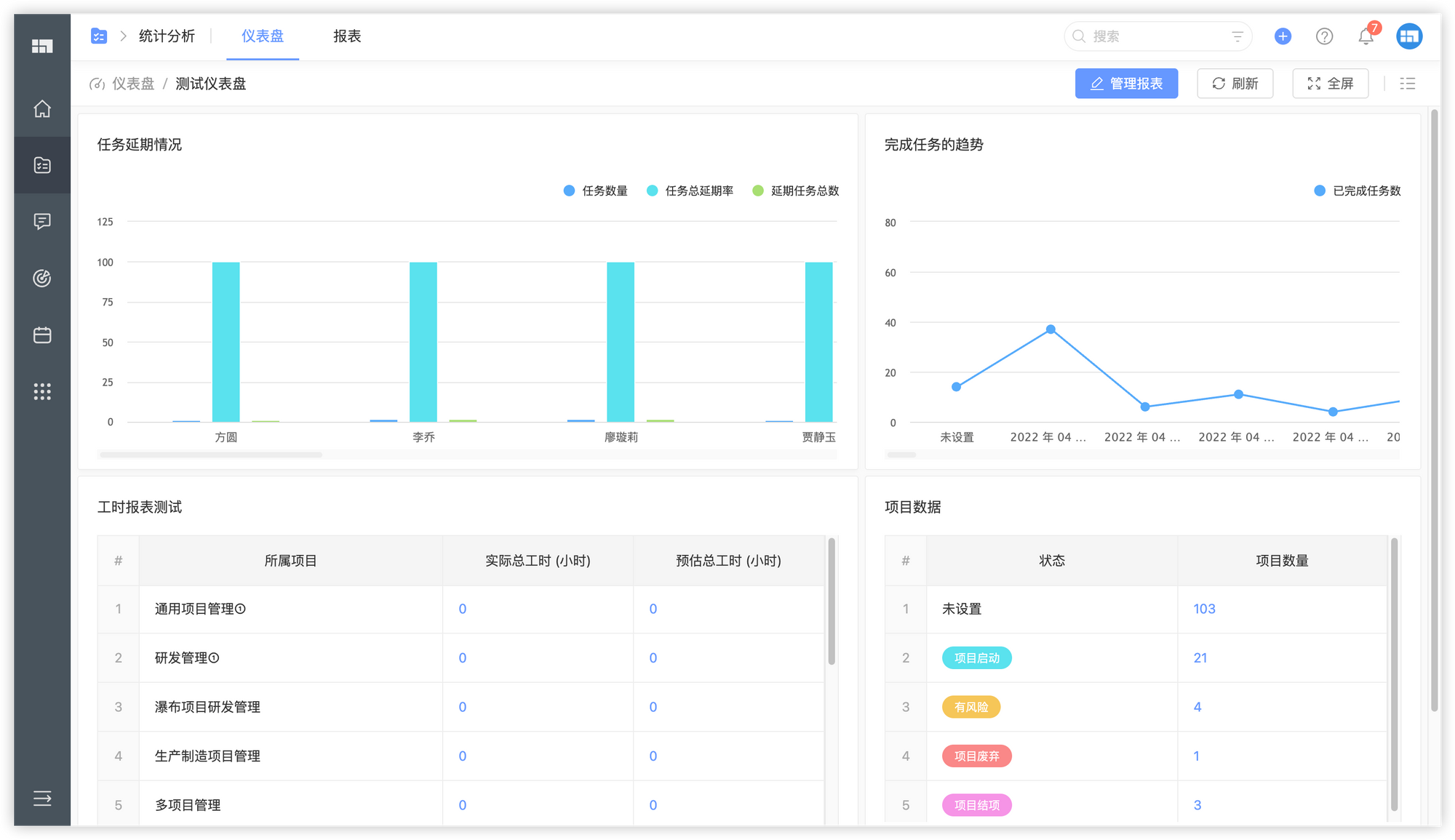Open the help question mark icon
1455x840 pixels.
coord(1324,36)
